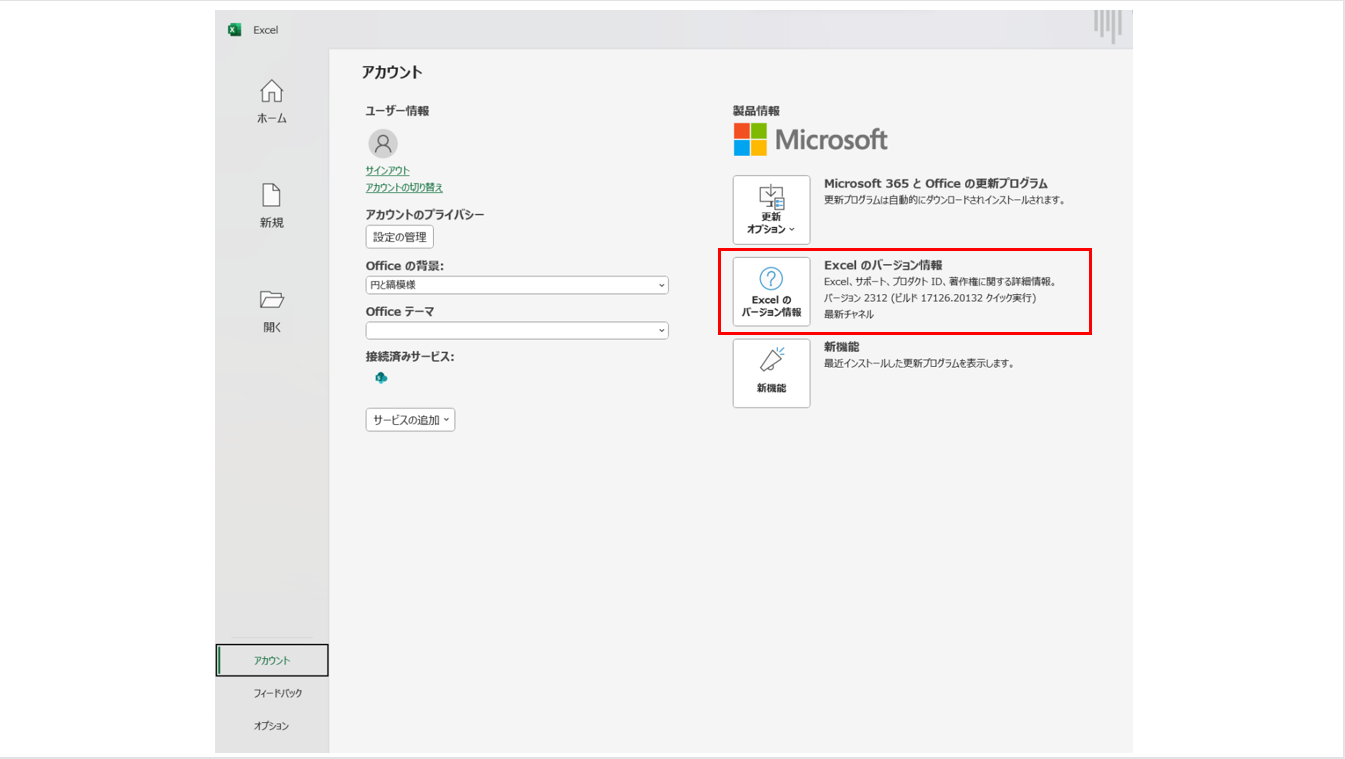Click the 設定の管理 button
Image resolution: width=1345 pixels, height=759 pixels.
tap(399, 237)
